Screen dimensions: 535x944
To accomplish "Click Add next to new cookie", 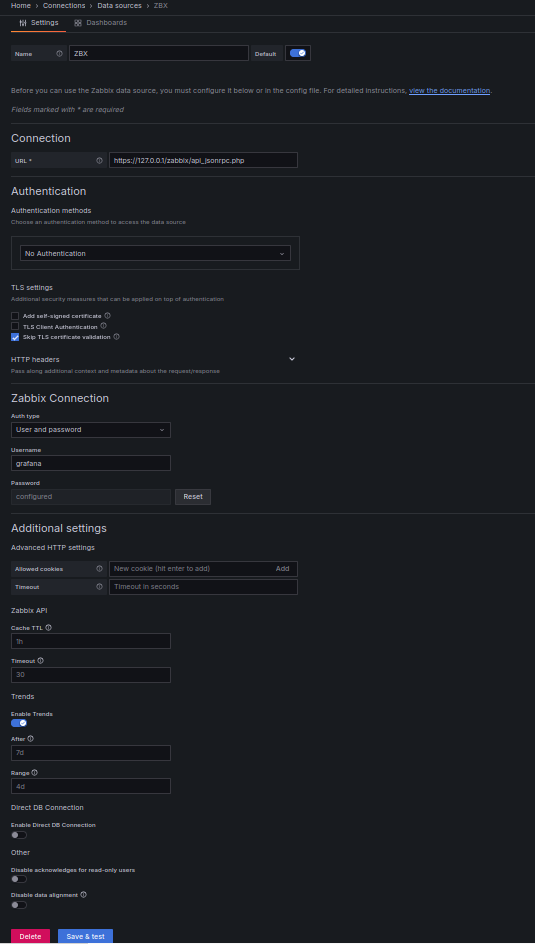I will (x=282, y=569).
